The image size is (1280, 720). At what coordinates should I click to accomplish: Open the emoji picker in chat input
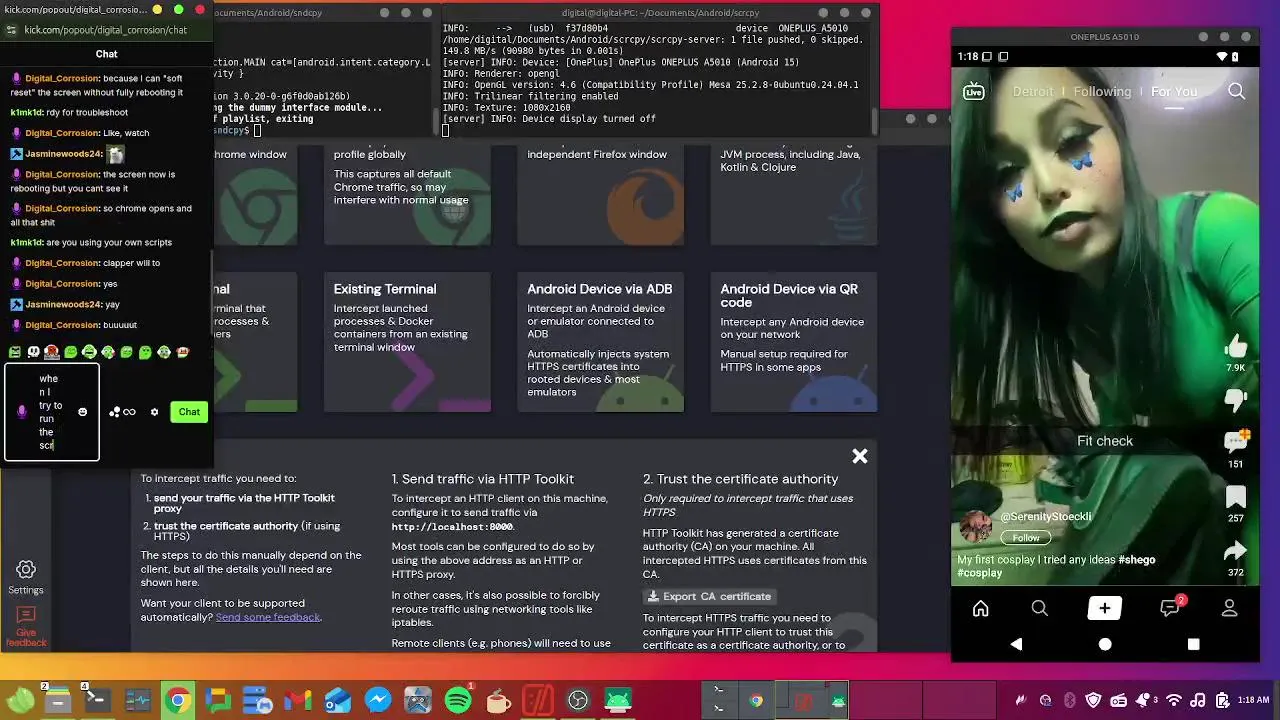click(82, 412)
